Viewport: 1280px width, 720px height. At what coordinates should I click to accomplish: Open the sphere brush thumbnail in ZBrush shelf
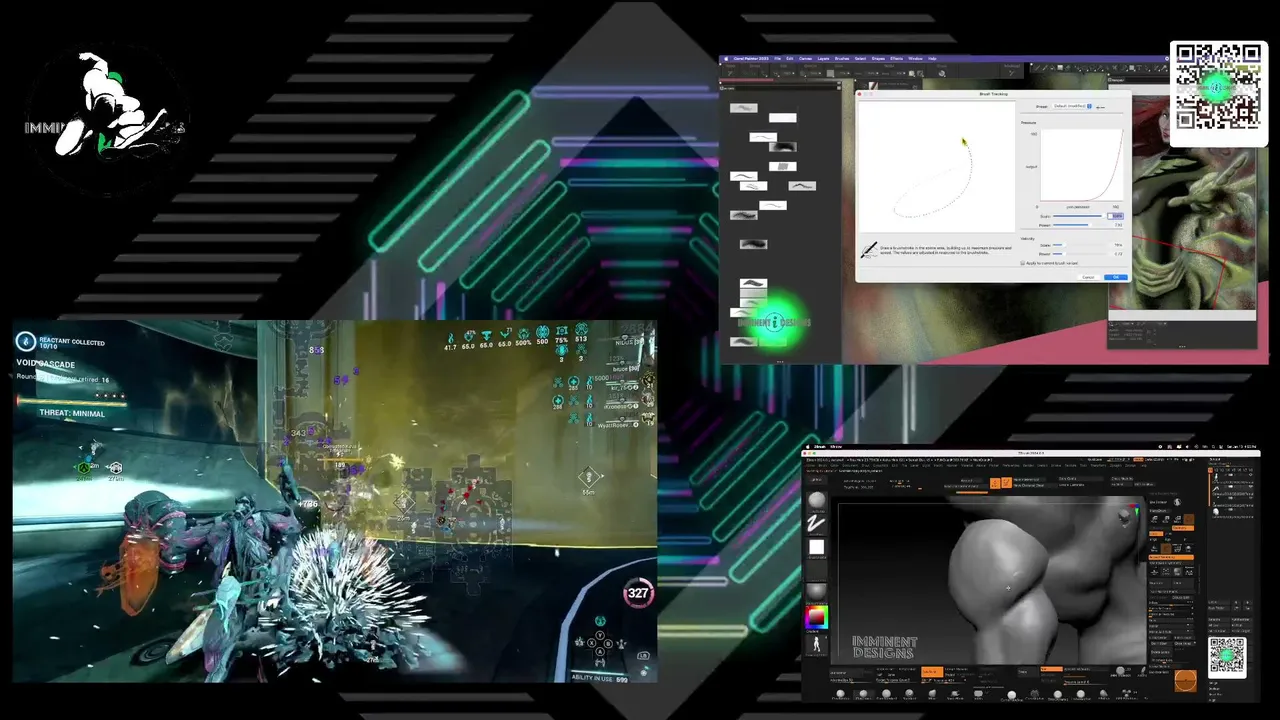coord(817,500)
